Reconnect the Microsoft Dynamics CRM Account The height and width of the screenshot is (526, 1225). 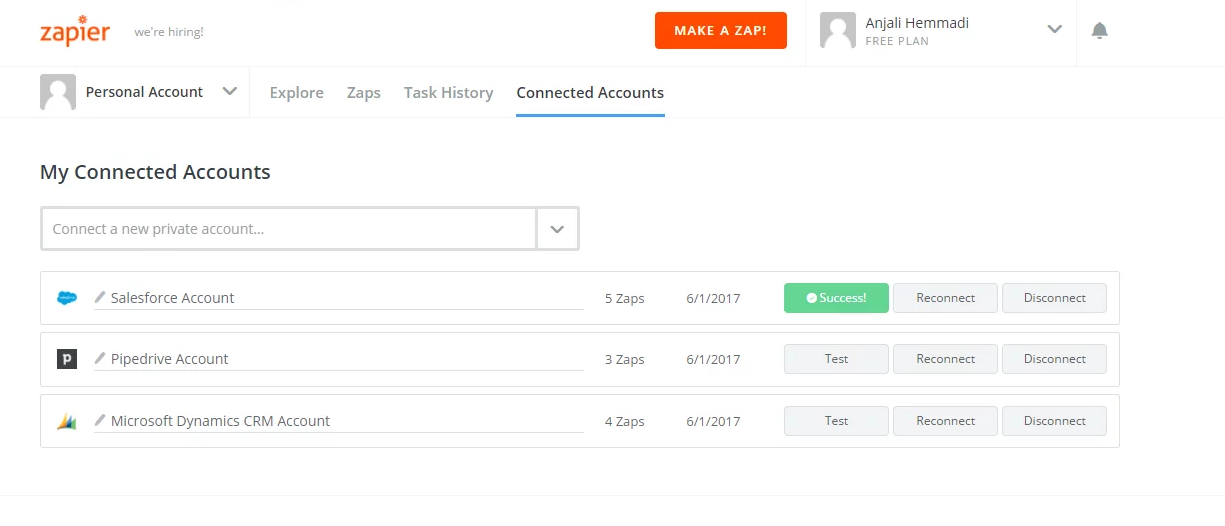click(945, 421)
